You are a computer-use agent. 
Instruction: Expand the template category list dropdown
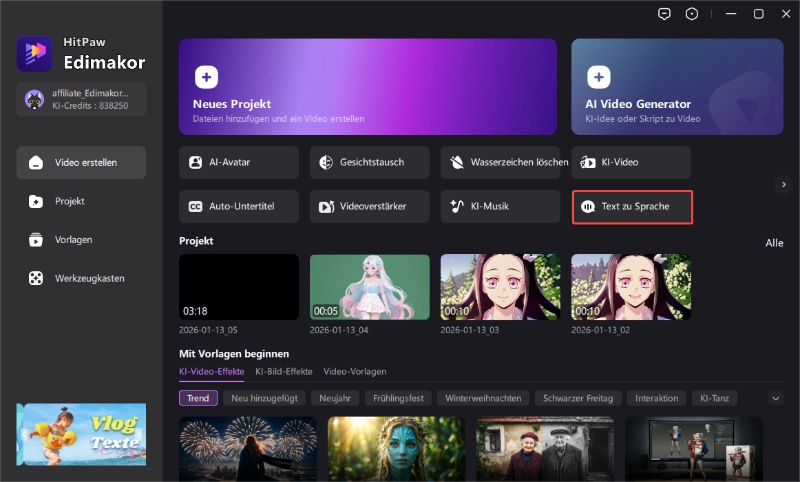click(x=775, y=398)
